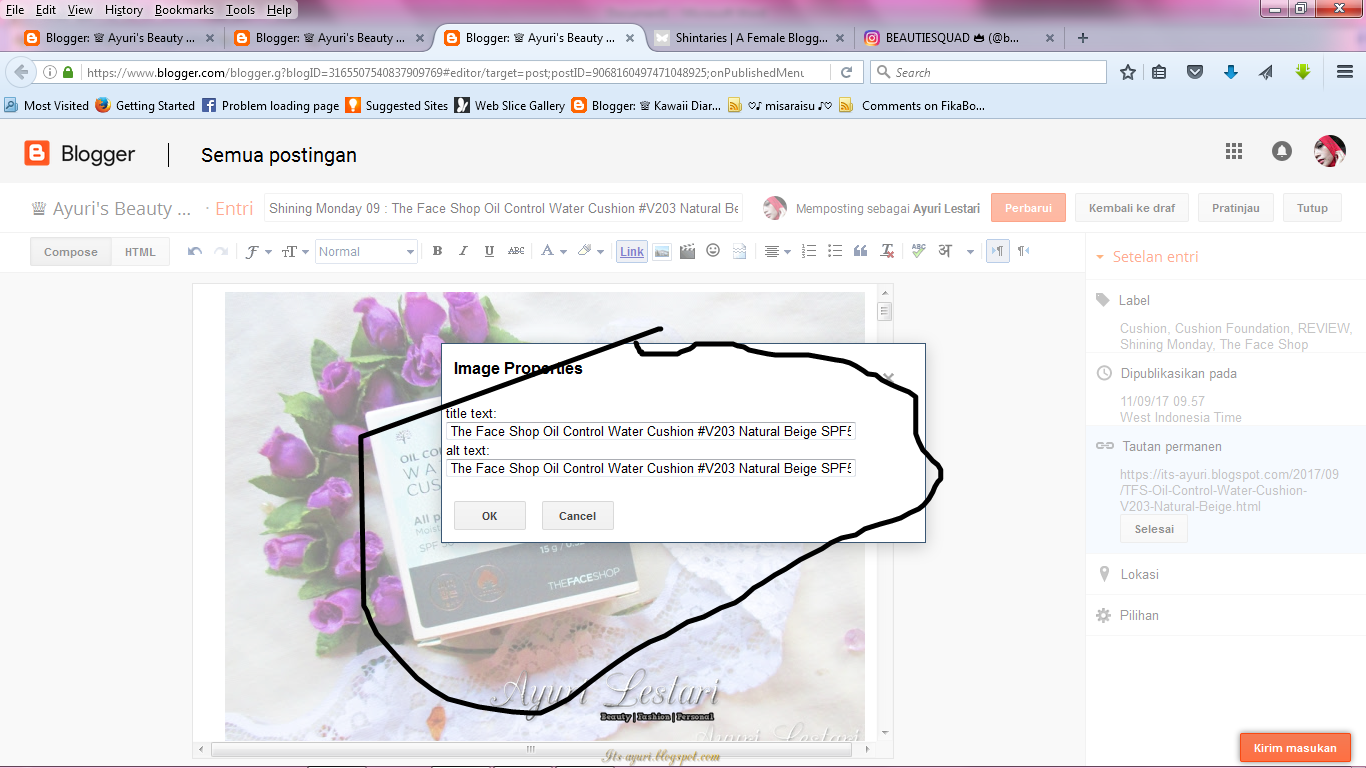1366x768 pixels.
Task: Toggle blockquote formatting
Action: [861, 252]
